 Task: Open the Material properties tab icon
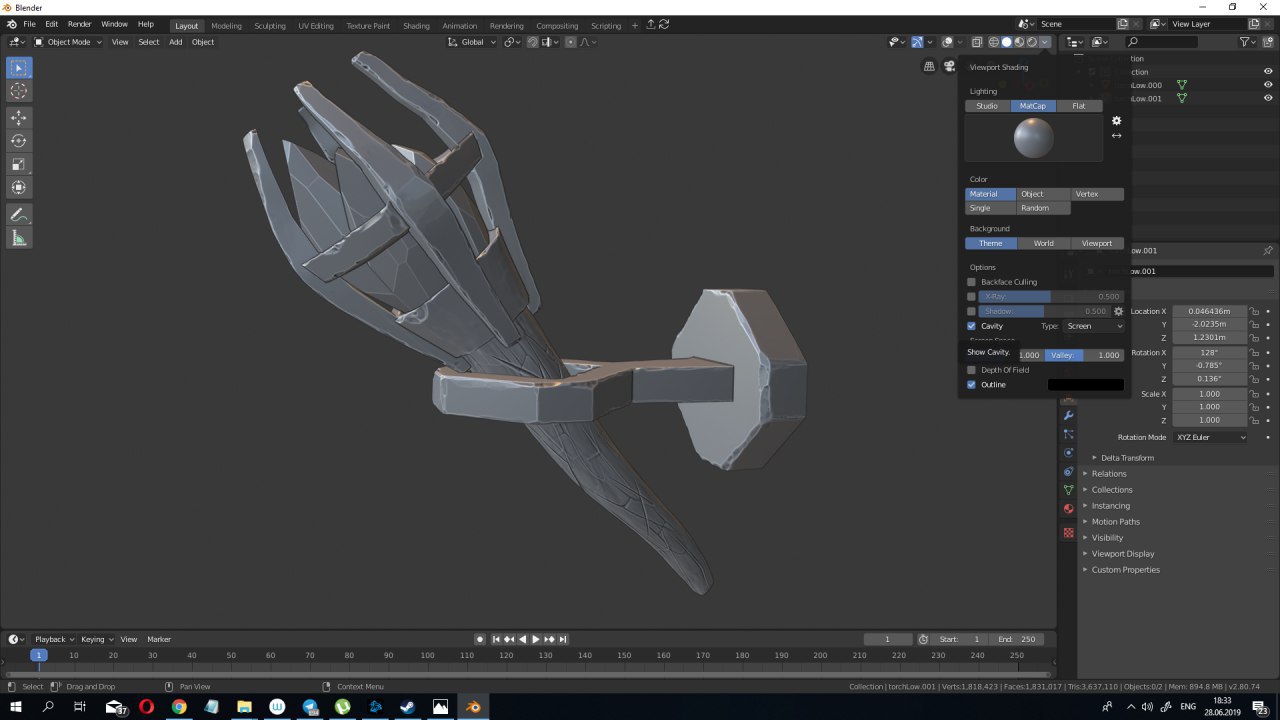tap(1068, 509)
